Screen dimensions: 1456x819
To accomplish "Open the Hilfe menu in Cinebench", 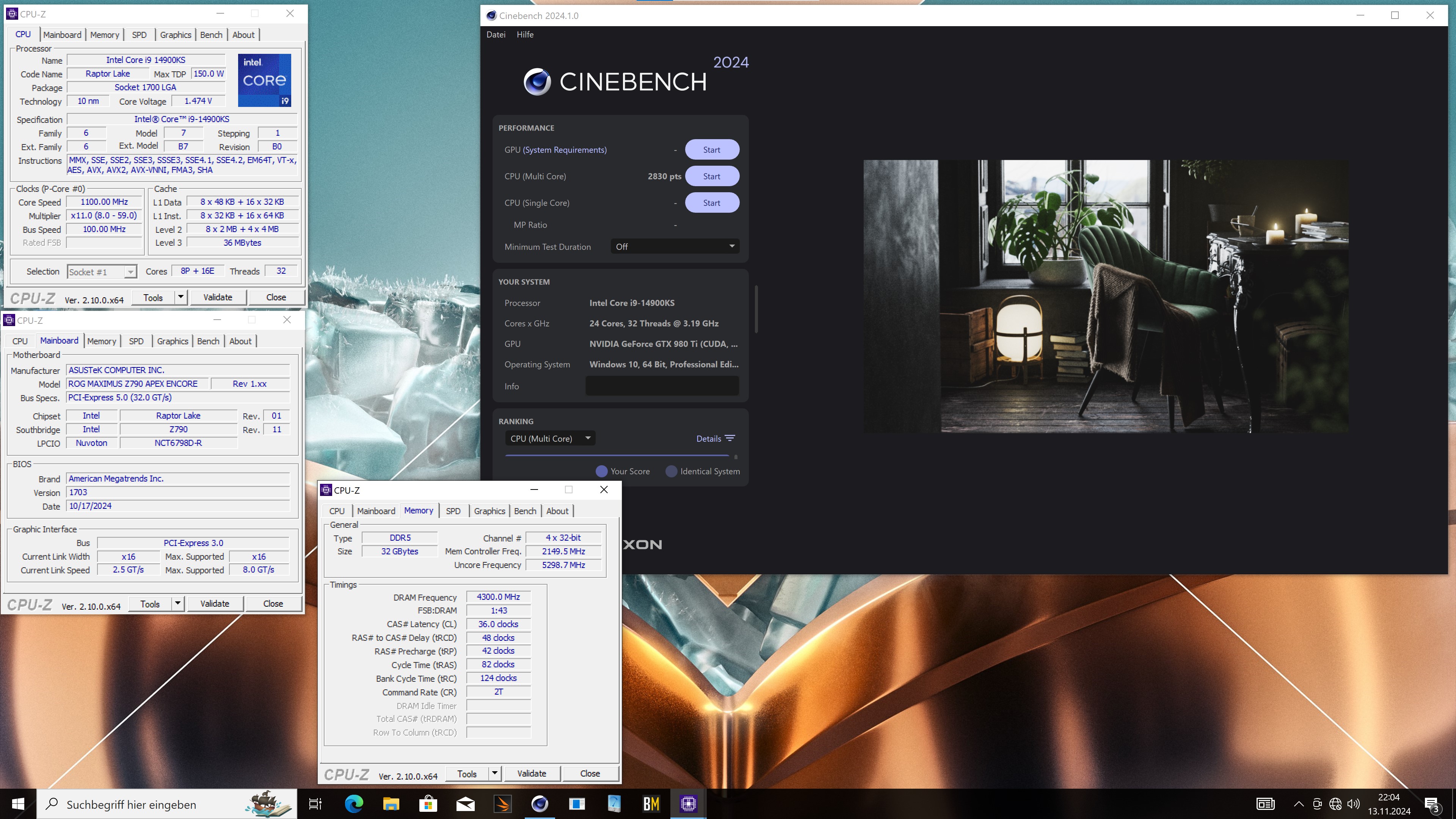I will (525, 35).
